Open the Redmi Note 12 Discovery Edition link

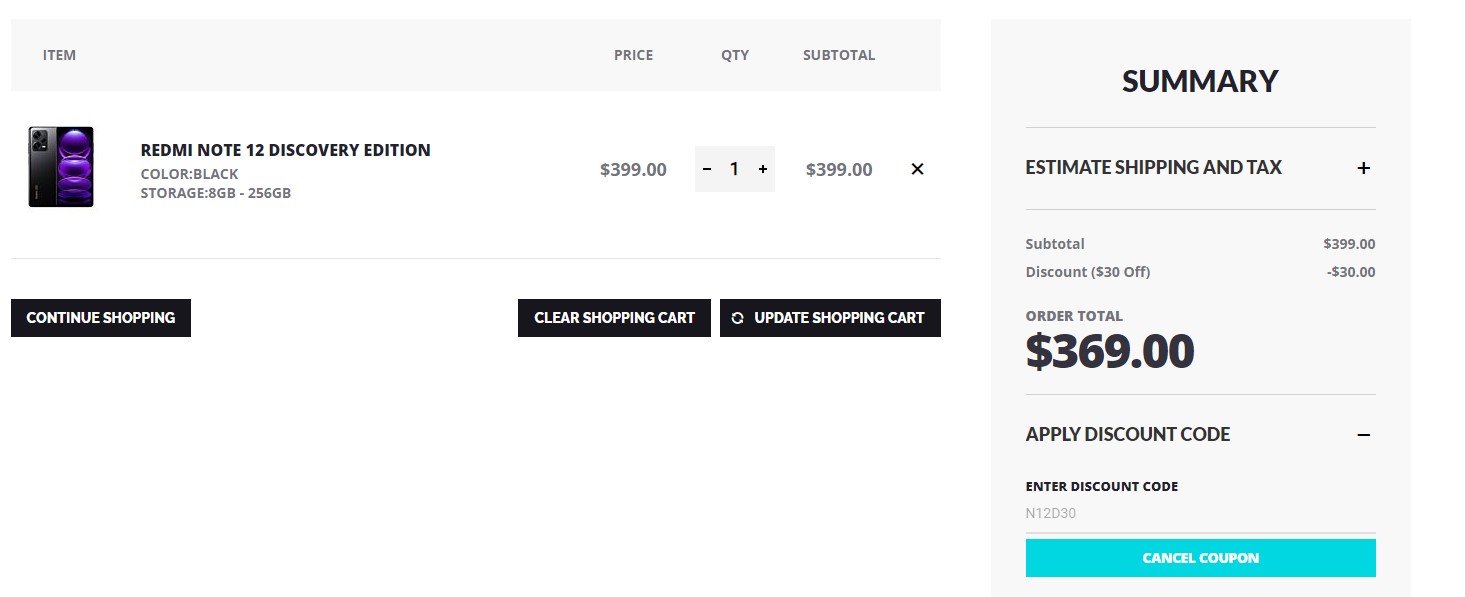[285, 150]
